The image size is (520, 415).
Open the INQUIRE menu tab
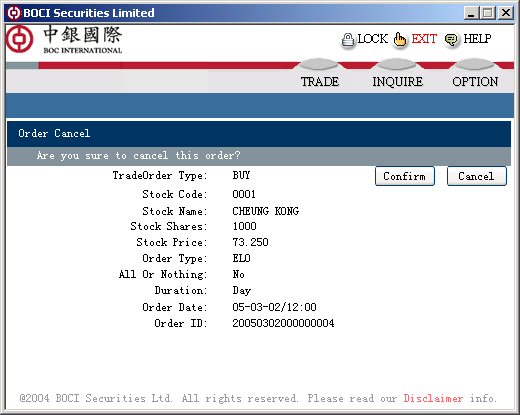tap(397, 82)
